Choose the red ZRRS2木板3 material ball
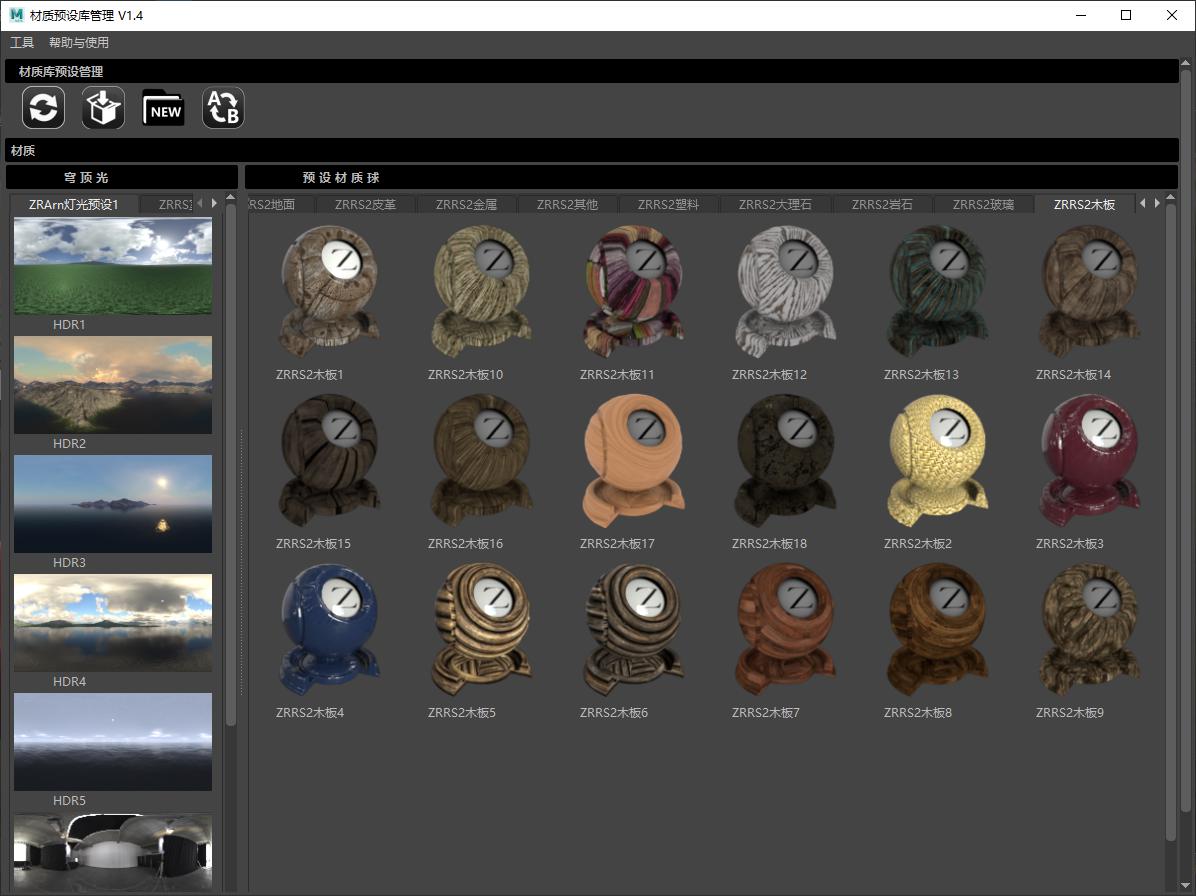The width and height of the screenshot is (1196, 896). [x=1088, y=459]
